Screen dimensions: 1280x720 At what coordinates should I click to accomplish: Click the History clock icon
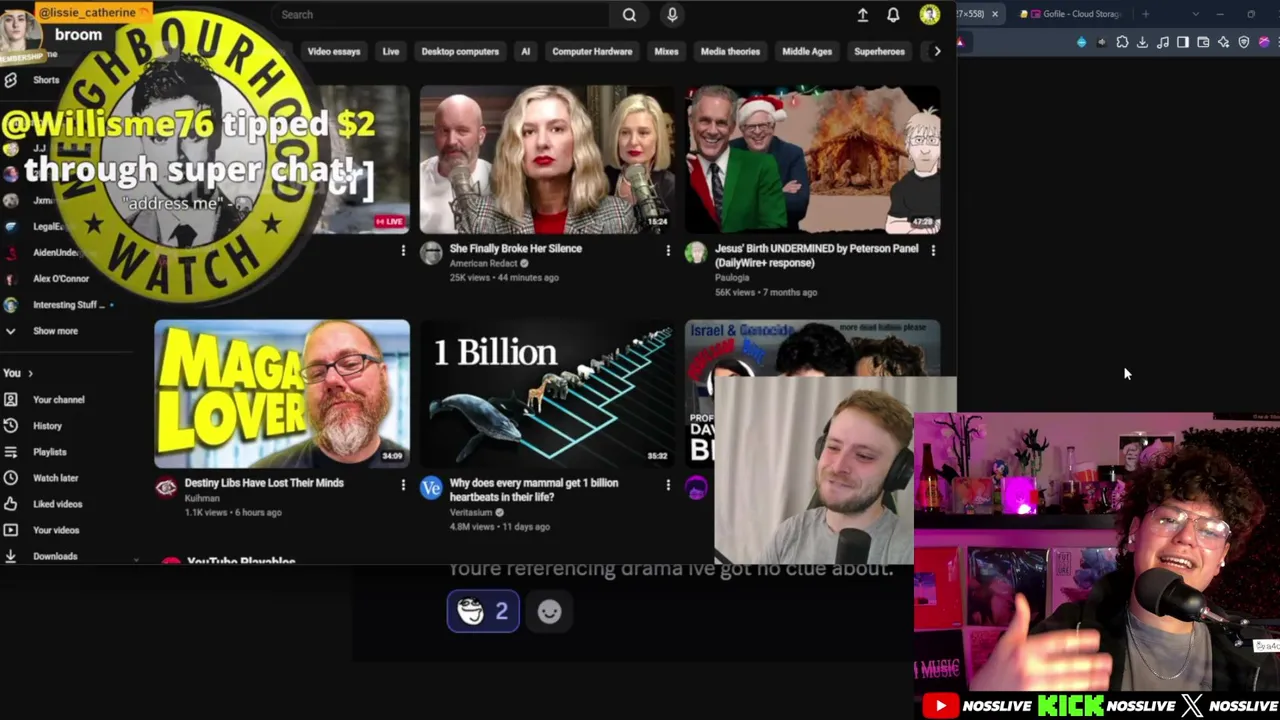pos(11,426)
